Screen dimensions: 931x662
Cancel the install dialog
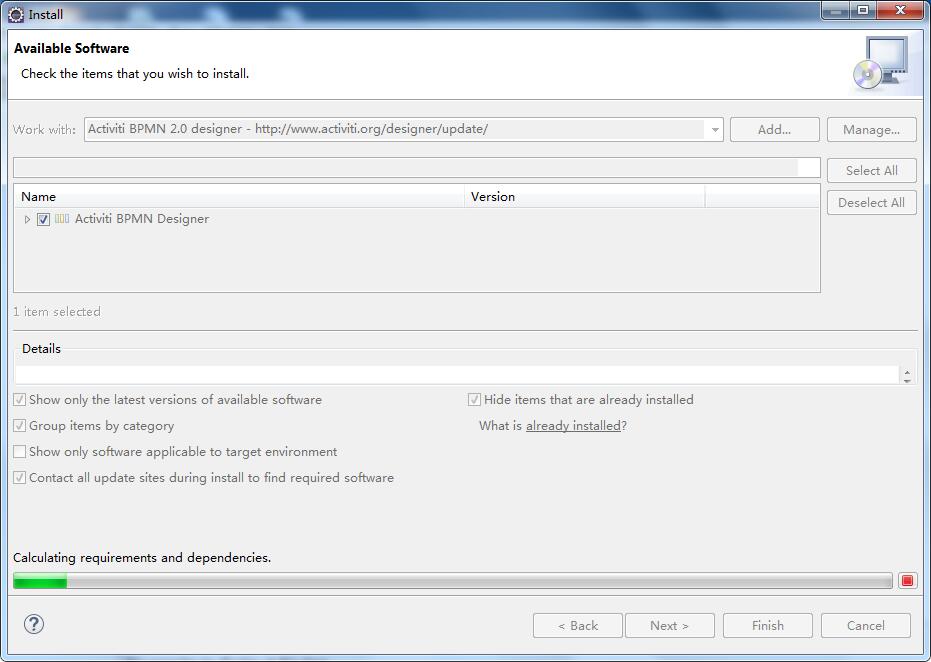(x=866, y=625)
